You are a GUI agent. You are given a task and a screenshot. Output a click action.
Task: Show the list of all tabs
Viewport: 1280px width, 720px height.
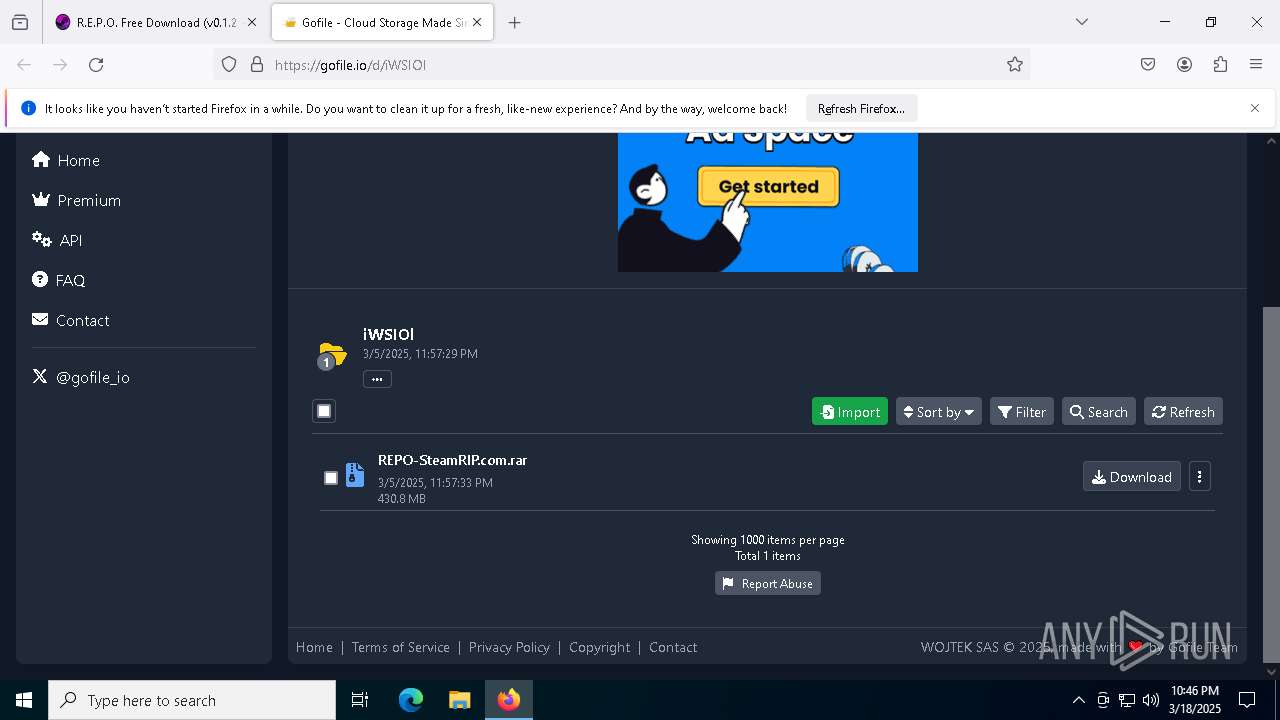[1082, 22]
